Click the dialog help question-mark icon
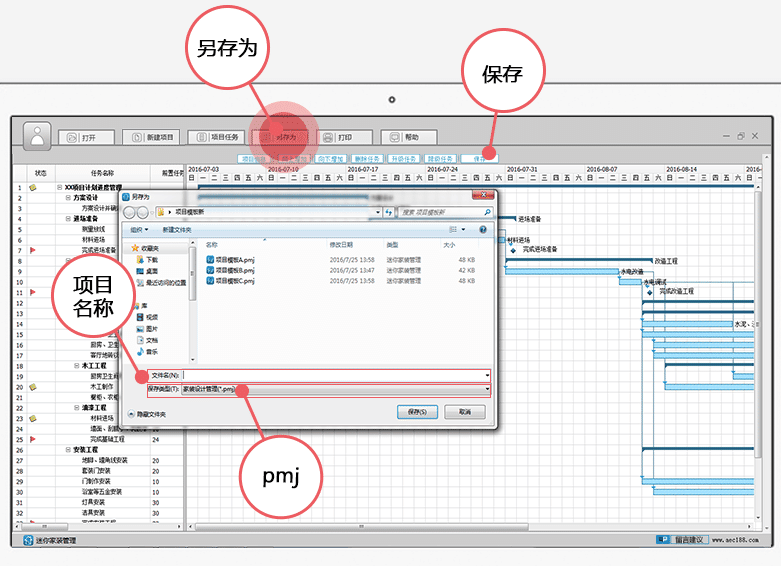Image resolution: width=781 pixels, height=566 pixels. point(483,229)
